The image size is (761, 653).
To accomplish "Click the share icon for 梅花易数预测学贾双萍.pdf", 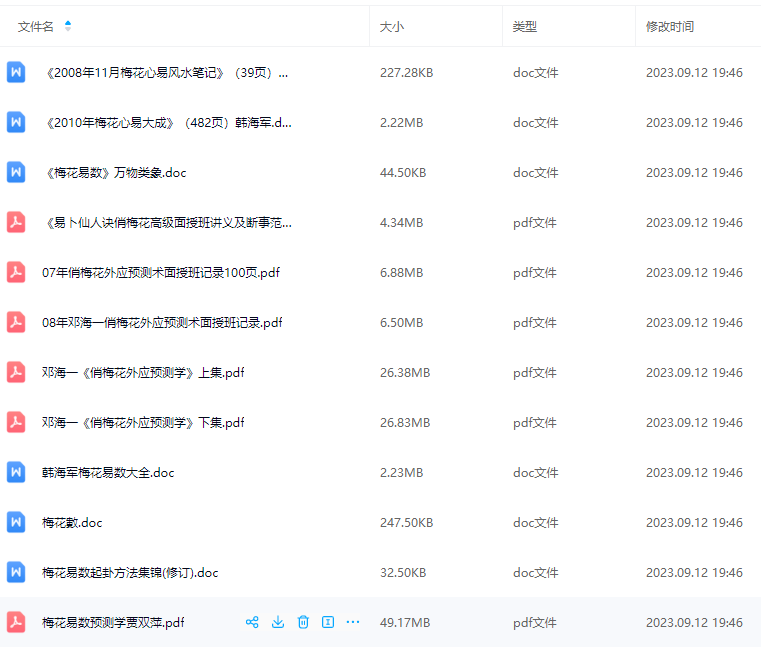I will (252, 622).
